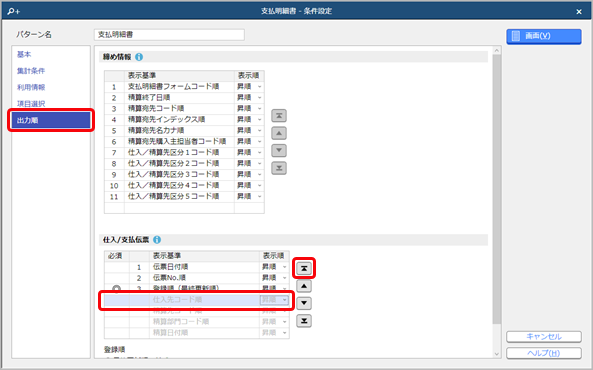Select row 仕入/精算先区分3コード順
This screenshot has width=593, height=370.
point(184,174)
